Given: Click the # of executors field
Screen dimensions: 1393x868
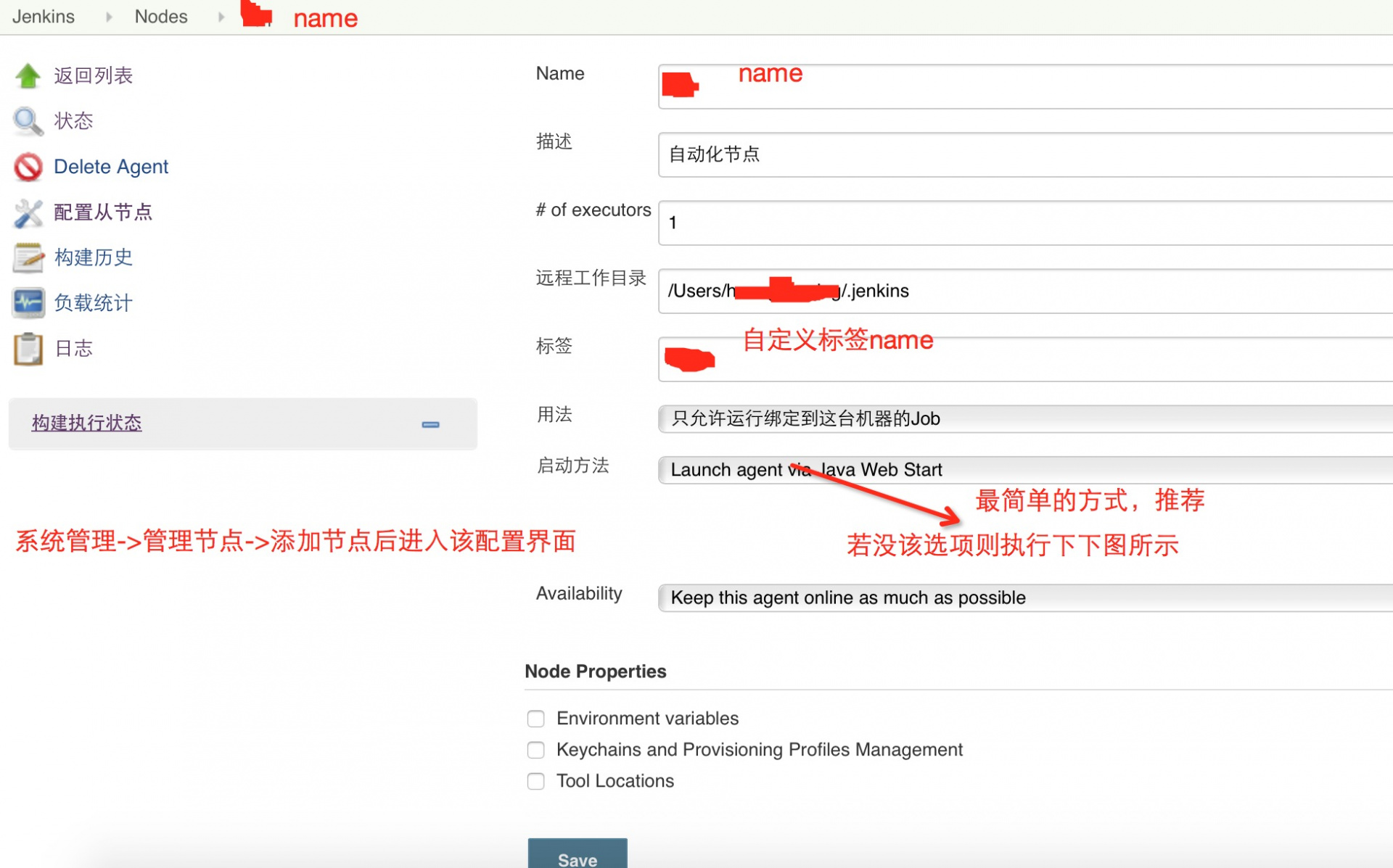Looking at the screenshot, I should 1025,223.
